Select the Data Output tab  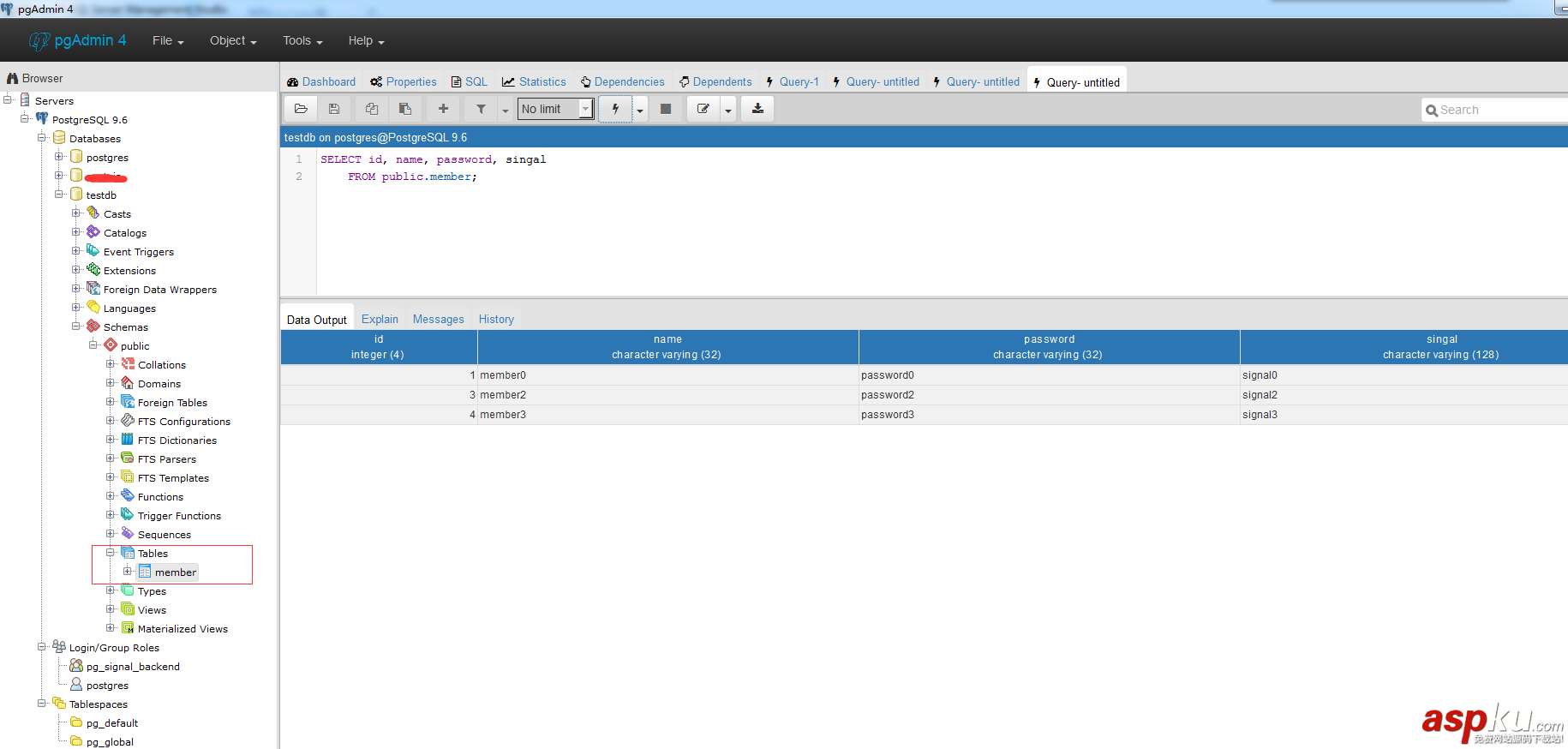pos(317,319)
